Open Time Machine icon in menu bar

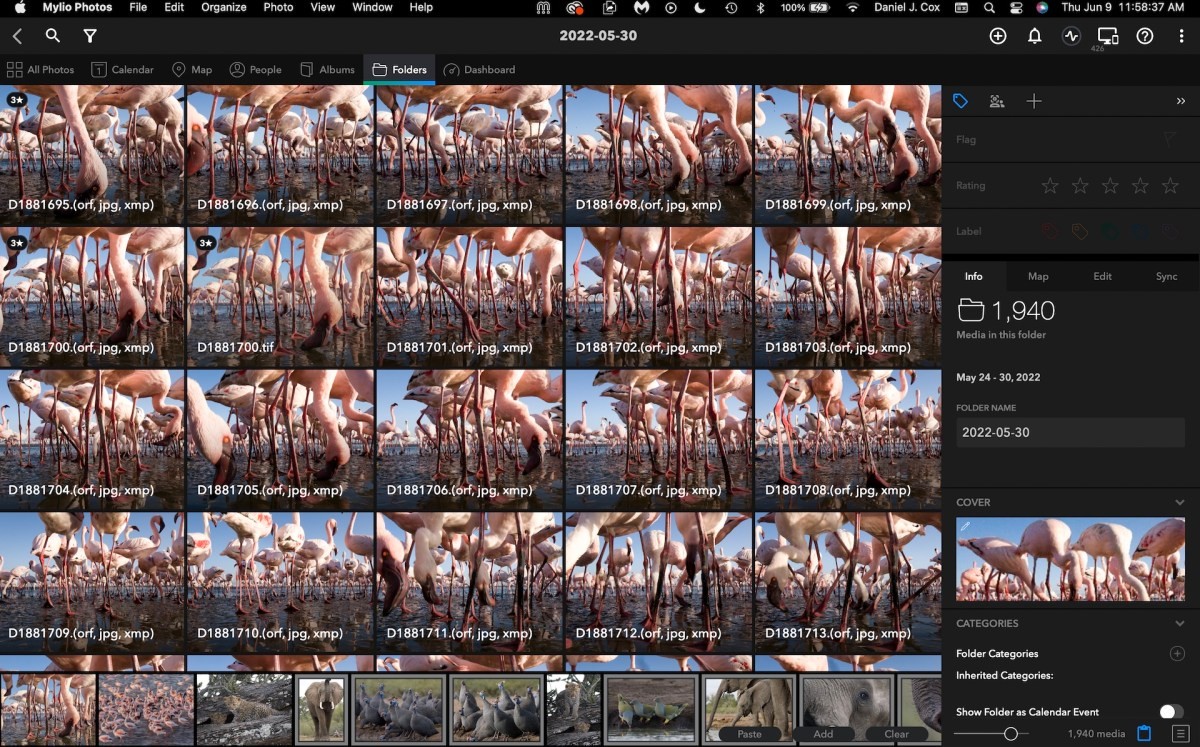pyautogui.click(x=731, y=7)
